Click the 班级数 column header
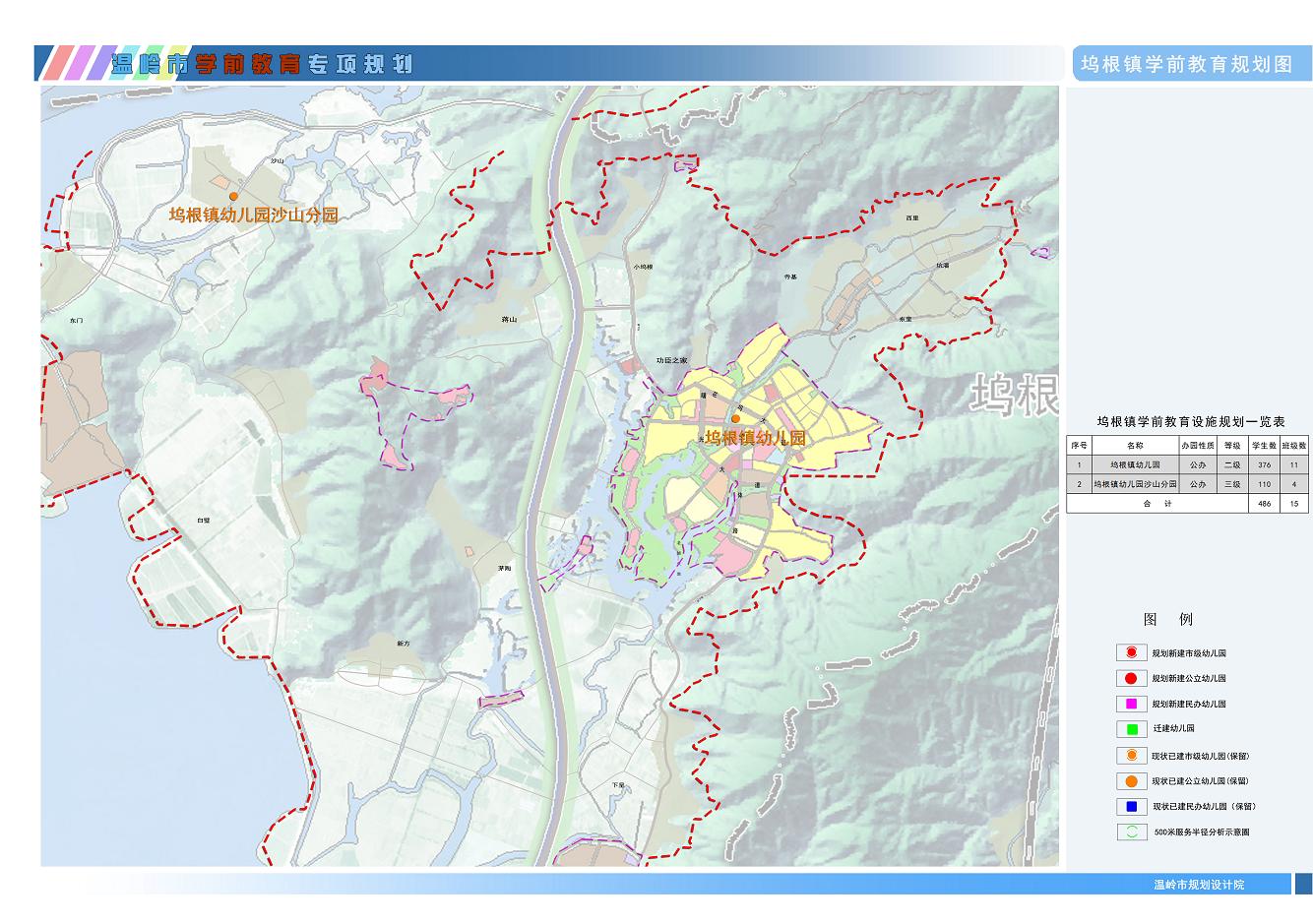 (x=1294, y=446)
